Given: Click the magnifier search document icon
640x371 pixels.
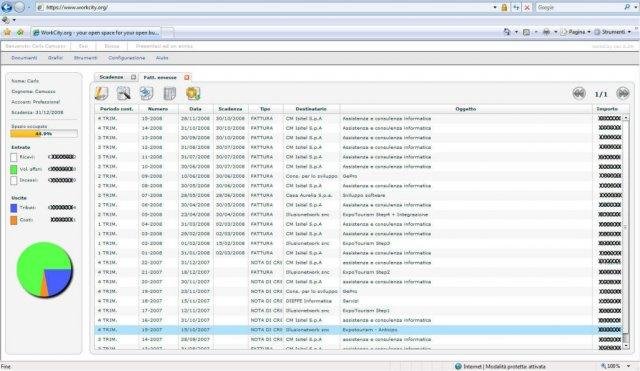Looking at the screenshot, I should pyautogui.click(x=124, y=93).
